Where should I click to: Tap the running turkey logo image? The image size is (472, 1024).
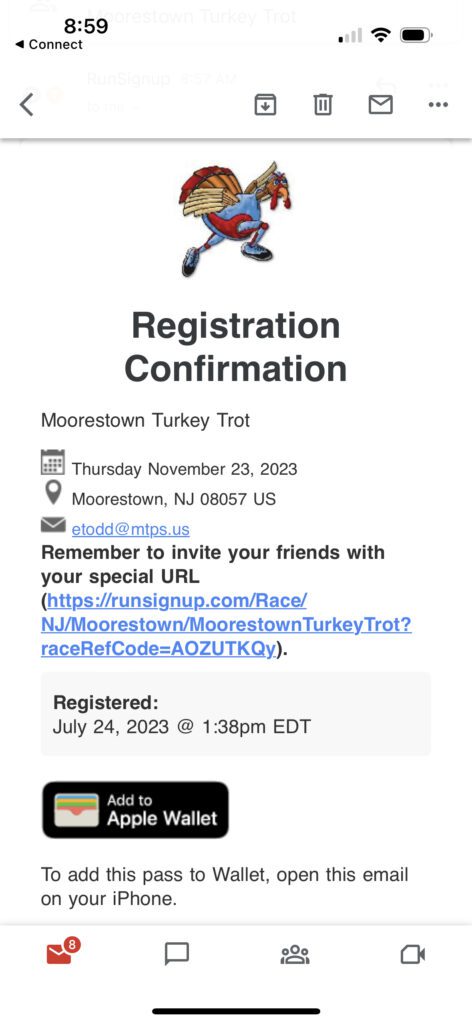pyautogui.click(x=236, y=219)
